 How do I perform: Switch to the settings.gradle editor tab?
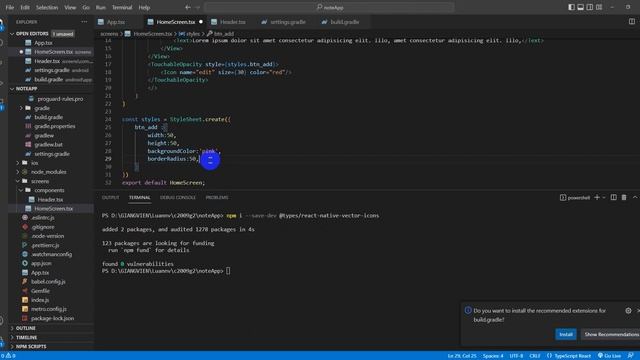pos(287,22)
